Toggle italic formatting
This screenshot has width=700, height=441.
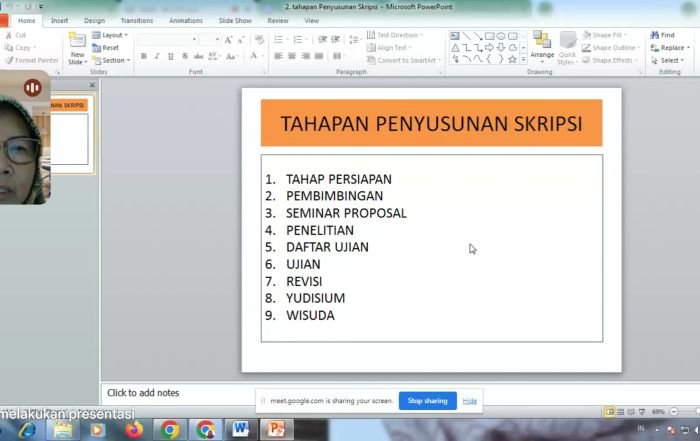tap(158, 56)
